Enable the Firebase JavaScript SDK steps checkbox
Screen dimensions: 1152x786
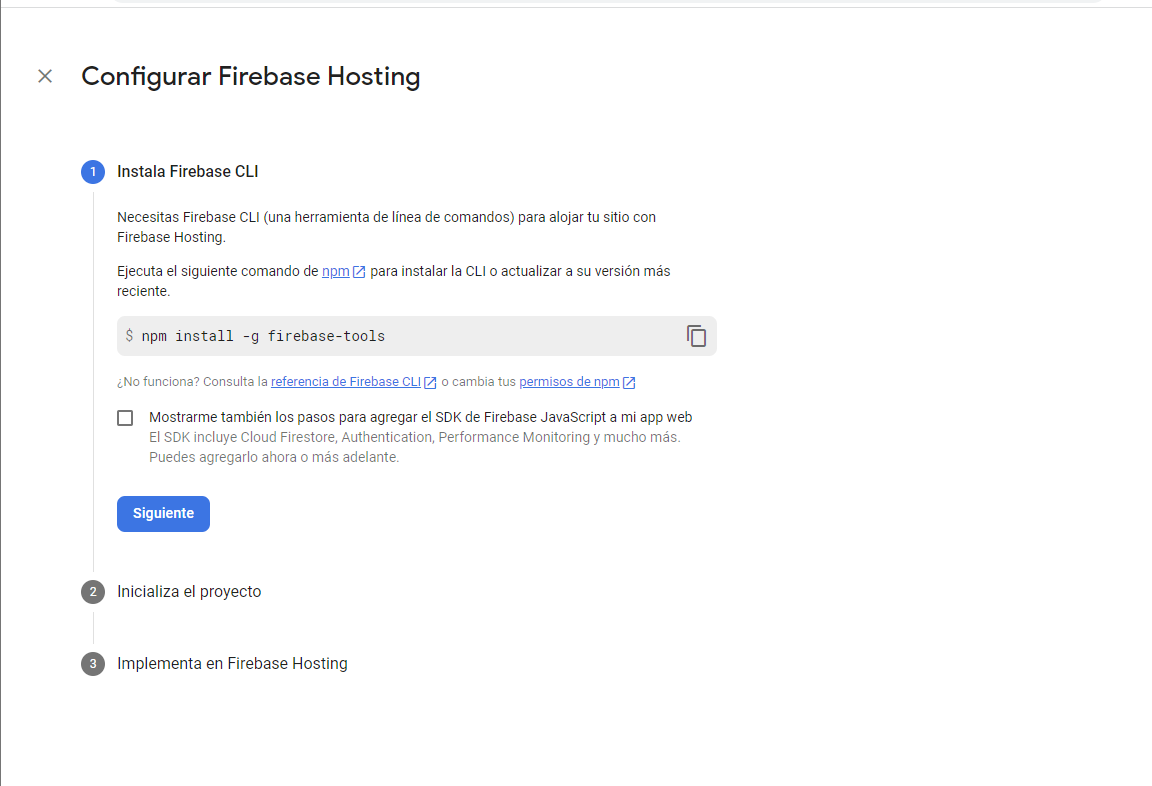[125, 417]
